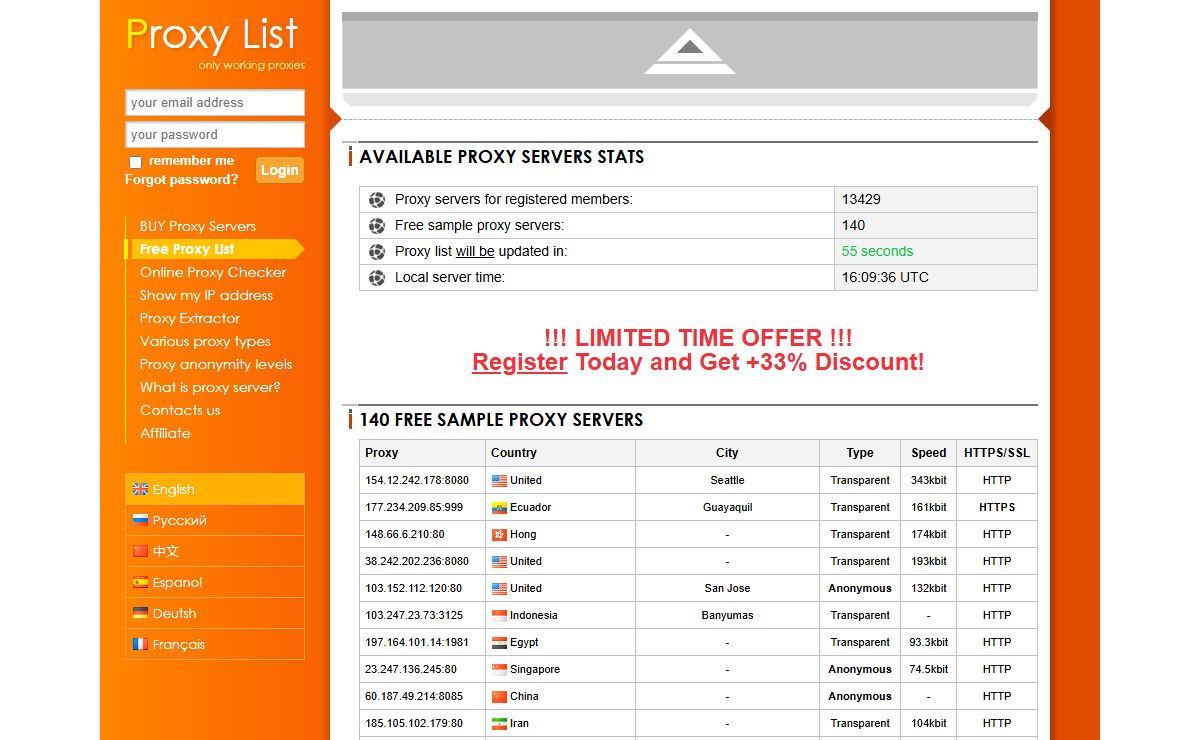Click the Register link in the offer
The height and width of the screenshot is (740, 1200).
(x=519, y=362)
